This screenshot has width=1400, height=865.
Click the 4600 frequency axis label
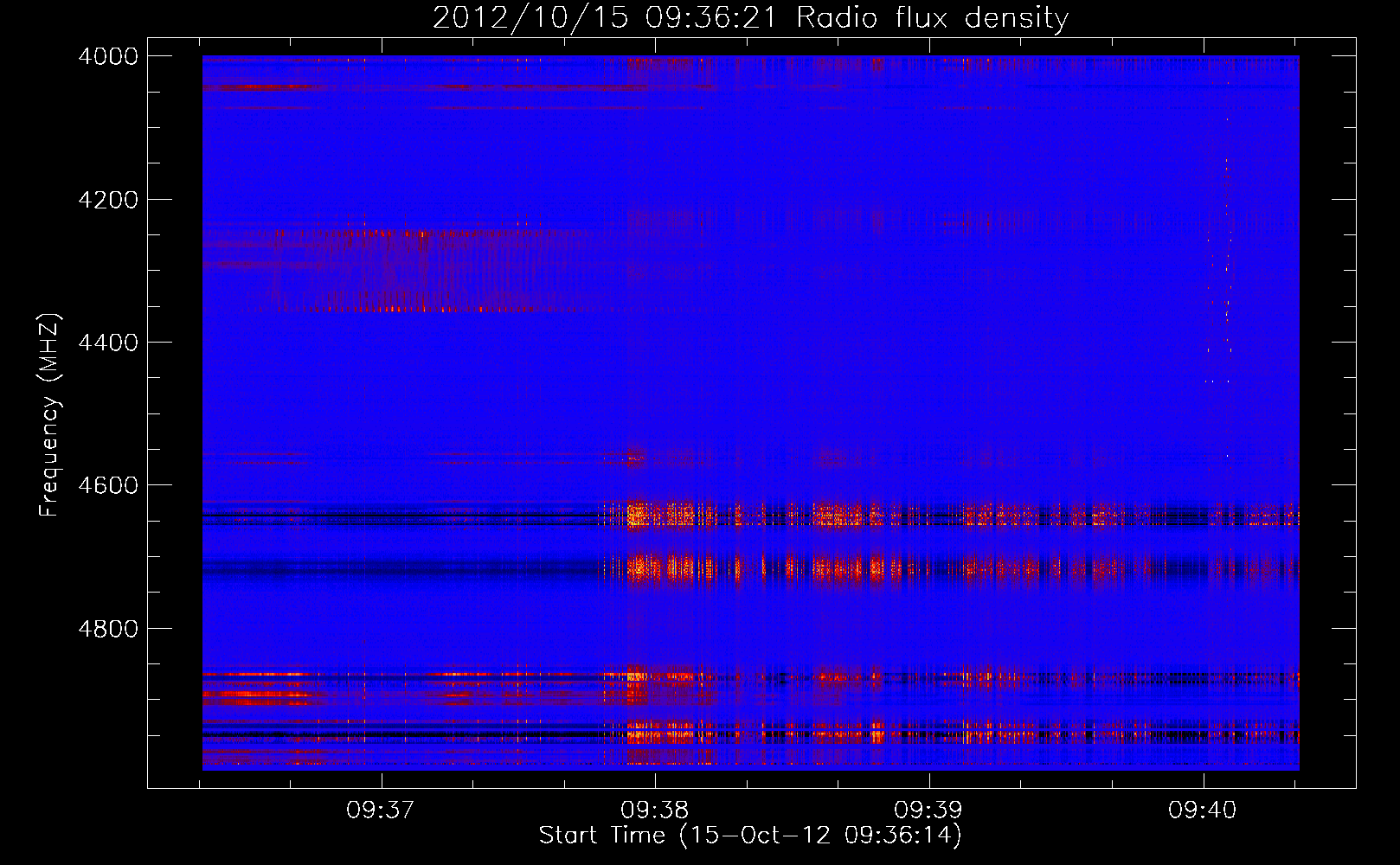tap(108, 485)
